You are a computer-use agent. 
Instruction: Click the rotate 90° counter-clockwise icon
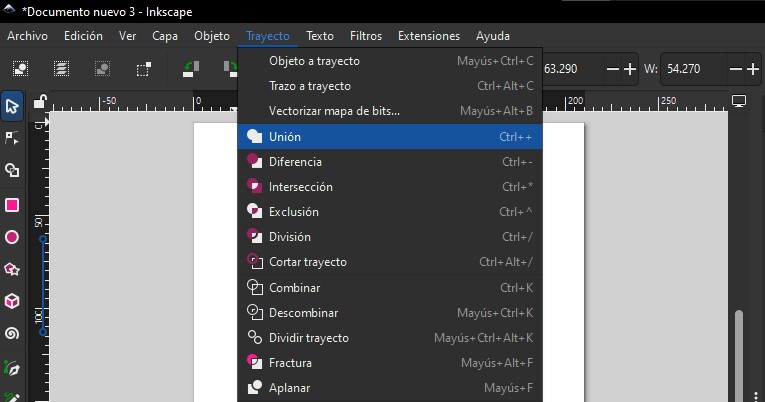190,69
